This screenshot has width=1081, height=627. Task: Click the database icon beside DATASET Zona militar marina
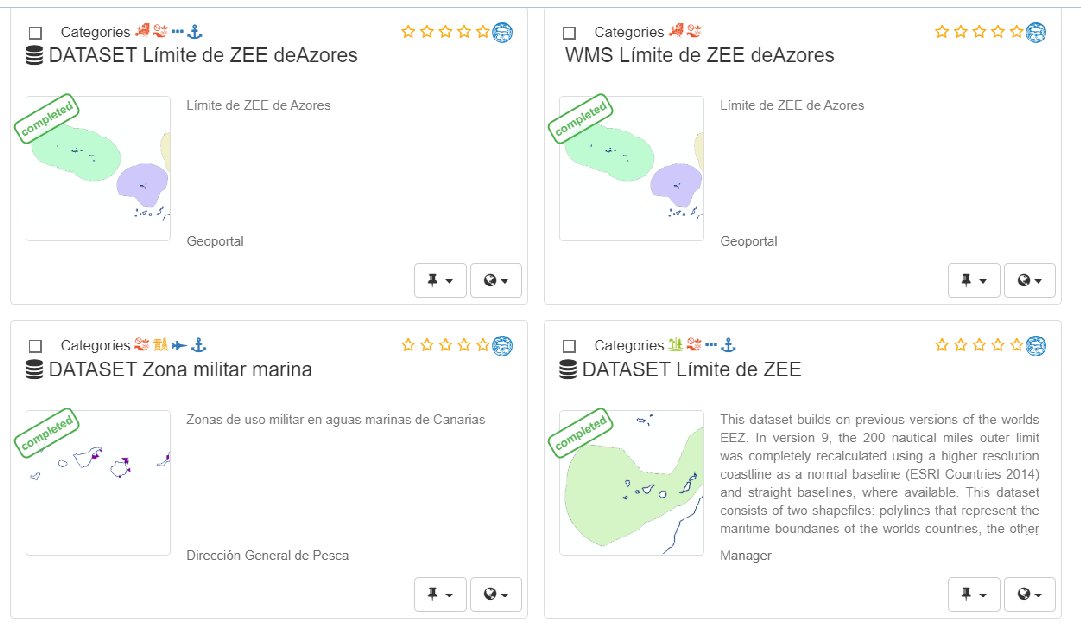pos(34,370)
